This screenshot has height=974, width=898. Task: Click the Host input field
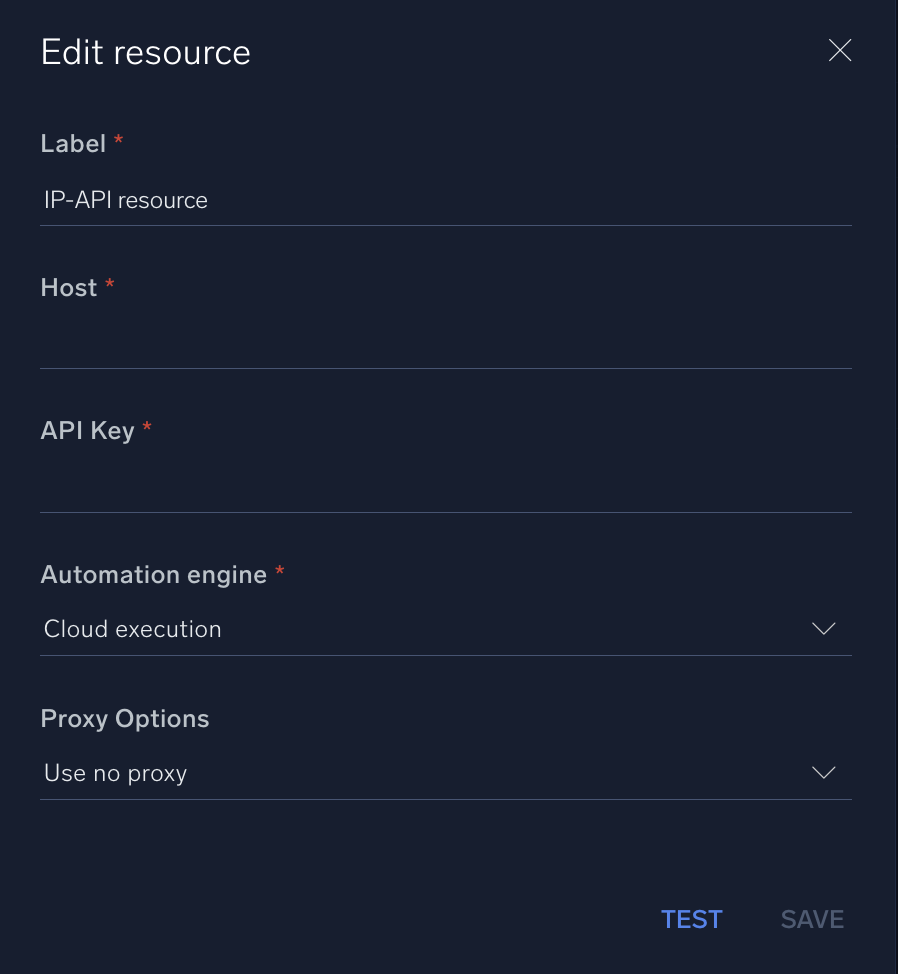click(446, 345)
